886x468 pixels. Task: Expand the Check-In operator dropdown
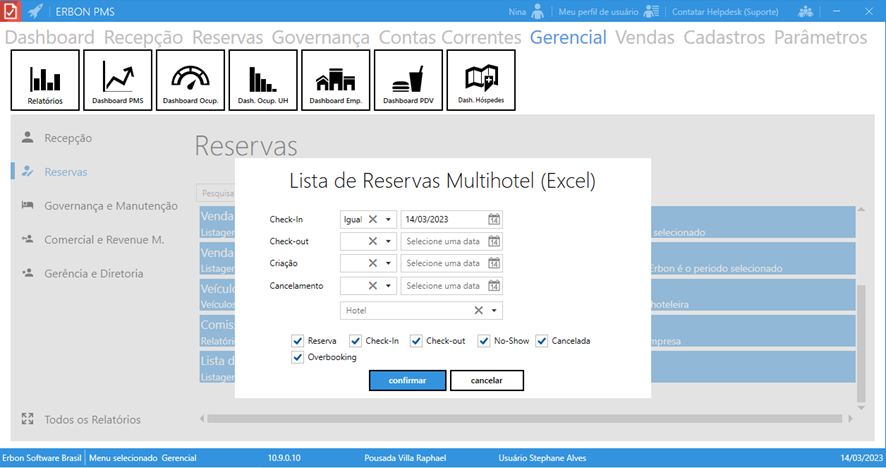pos(389,219)
